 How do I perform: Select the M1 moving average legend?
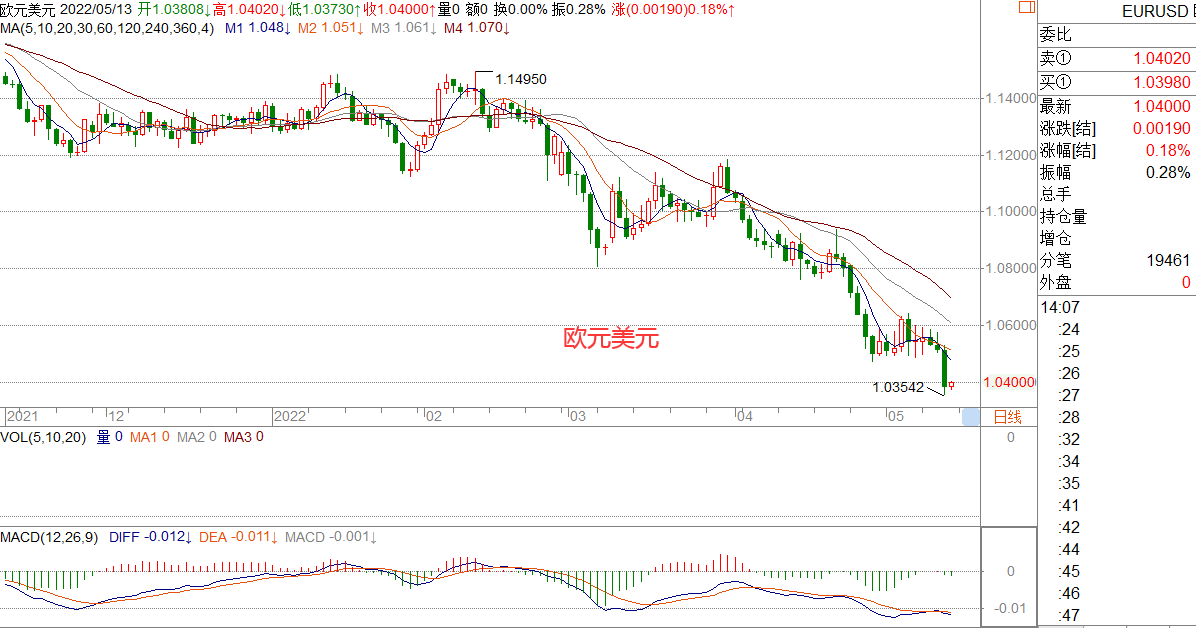click(258, 27)
